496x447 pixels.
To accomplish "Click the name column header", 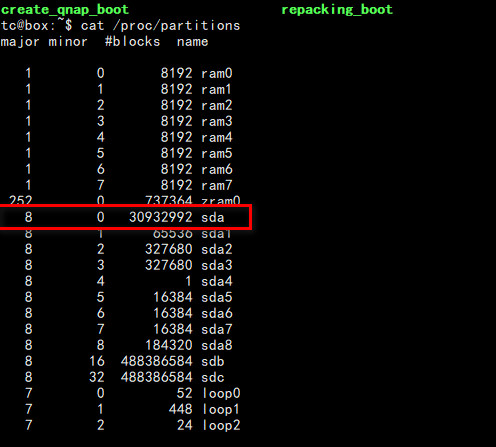I will [x=192, y=42].
